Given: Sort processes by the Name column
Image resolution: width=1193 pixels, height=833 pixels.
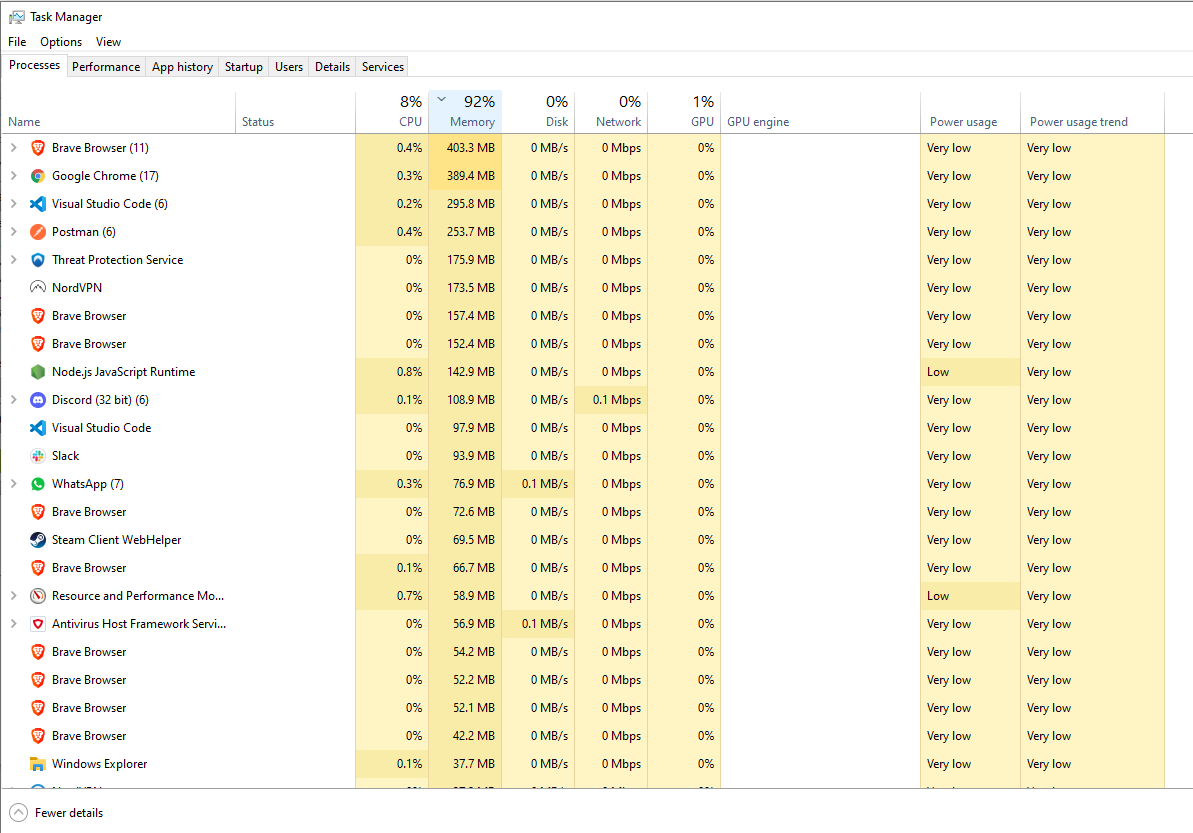Looking at the screenshot, I should tap(119, 113).
